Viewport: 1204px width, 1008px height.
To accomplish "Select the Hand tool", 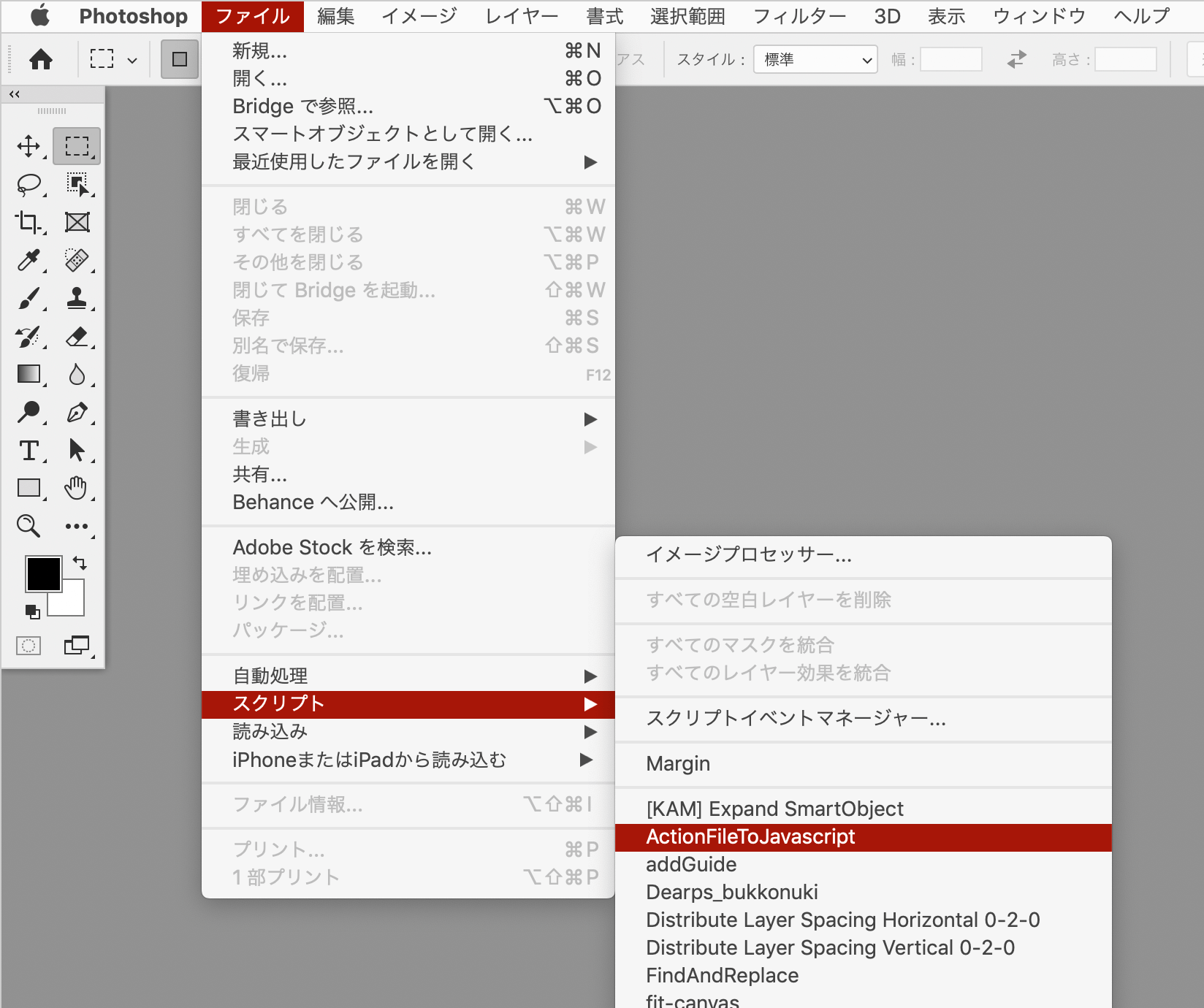I will [77, 488].
